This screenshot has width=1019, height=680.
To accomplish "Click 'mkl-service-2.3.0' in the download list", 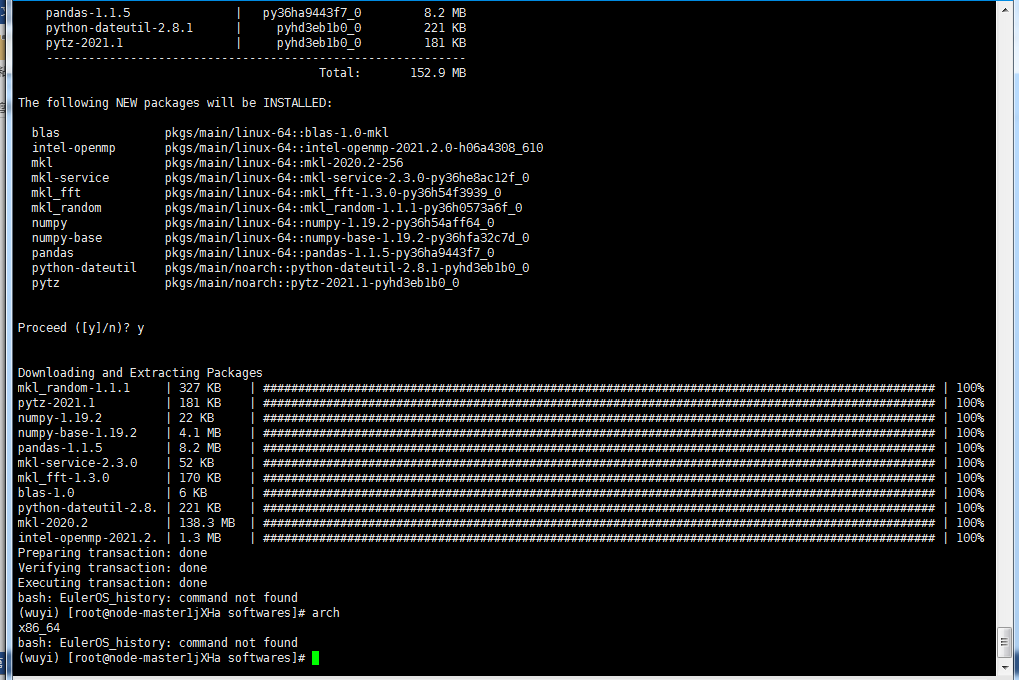I will (x=77, y=462).
